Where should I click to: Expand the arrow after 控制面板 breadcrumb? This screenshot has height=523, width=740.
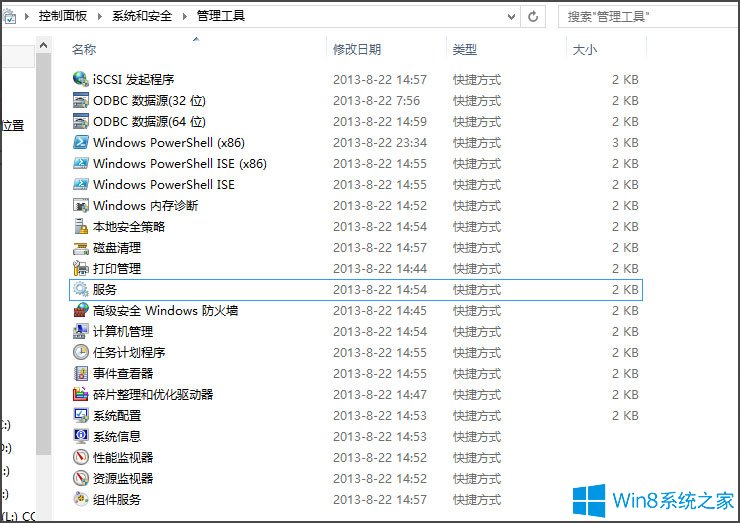click(x=100, y=17)
